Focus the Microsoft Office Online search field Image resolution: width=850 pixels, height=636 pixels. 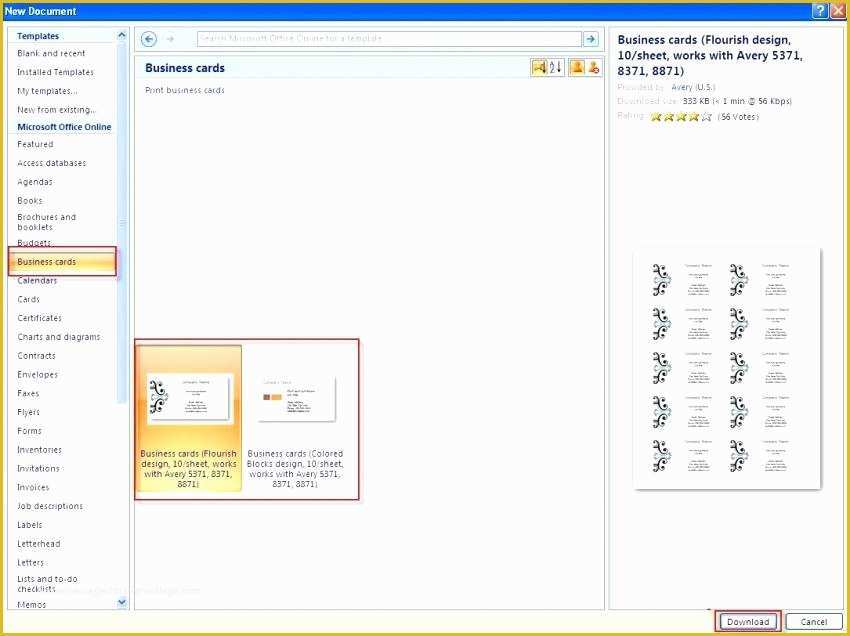(389, 38)
